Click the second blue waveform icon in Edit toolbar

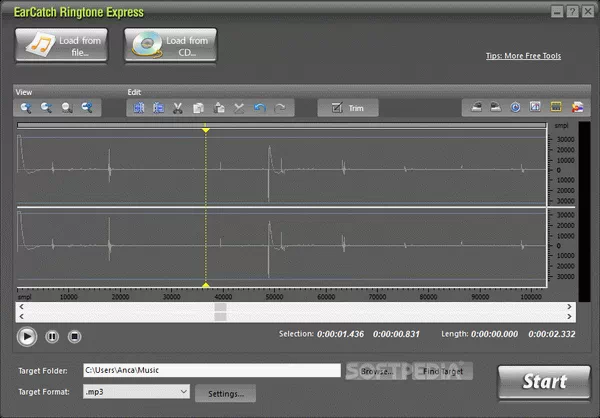pos(158,108)
